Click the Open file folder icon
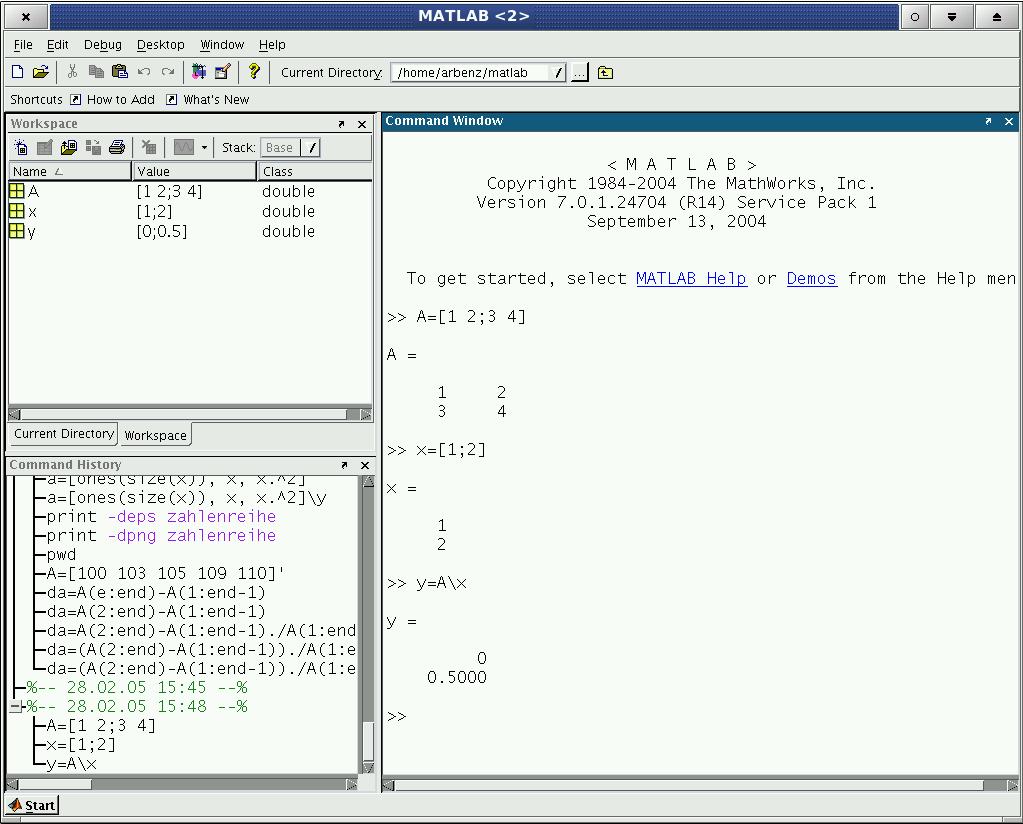This screenshot has width=1023, height=824. 41,72
